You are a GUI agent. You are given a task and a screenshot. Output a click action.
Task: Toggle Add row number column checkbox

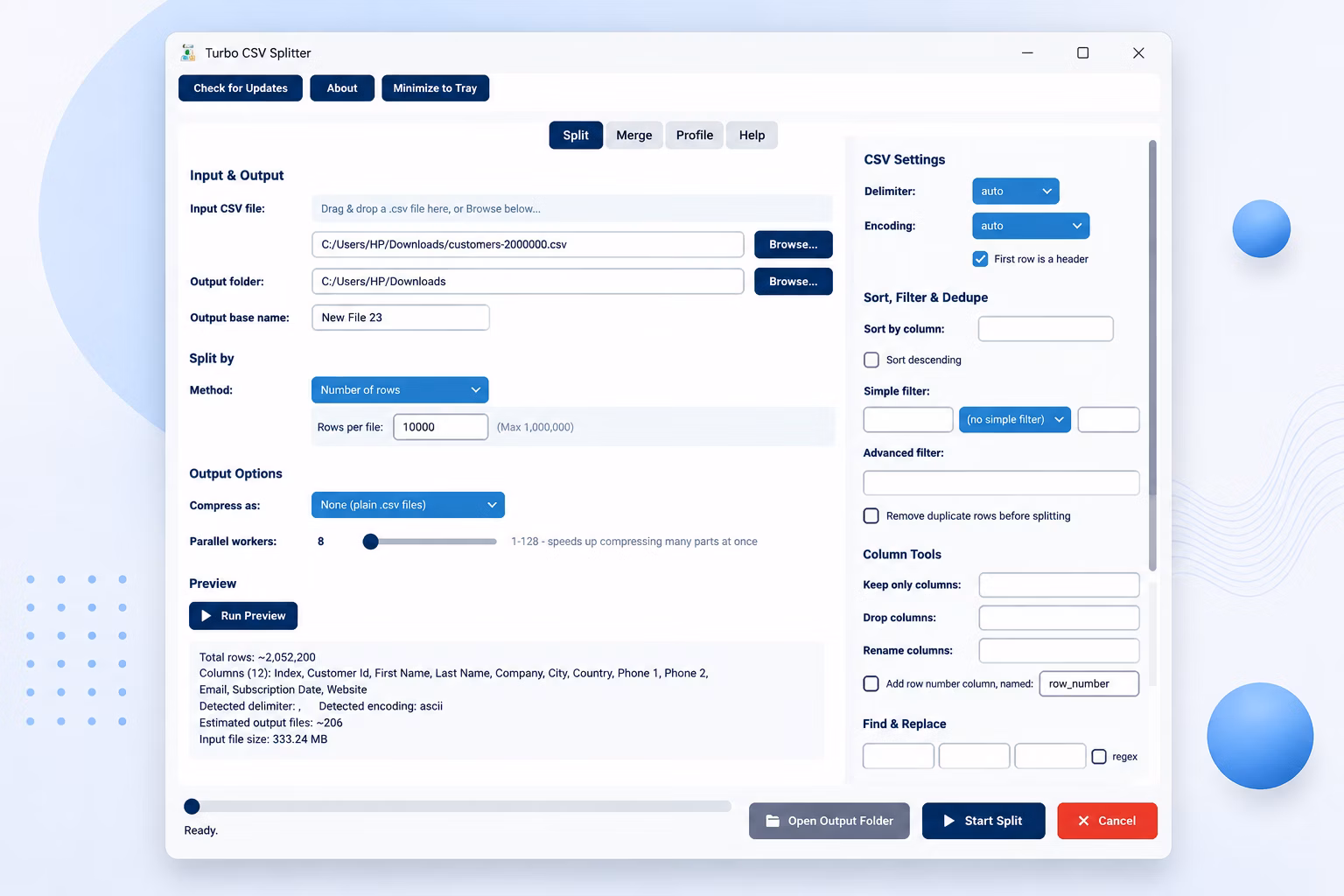(x=871, y=684)
